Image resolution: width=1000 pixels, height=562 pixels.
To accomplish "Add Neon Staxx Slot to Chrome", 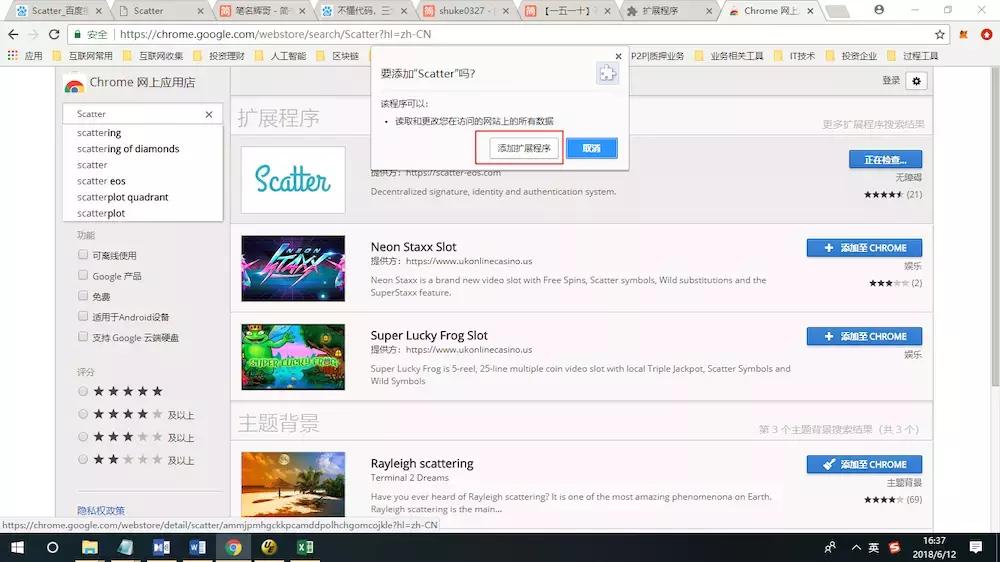I will coord(864,248).
